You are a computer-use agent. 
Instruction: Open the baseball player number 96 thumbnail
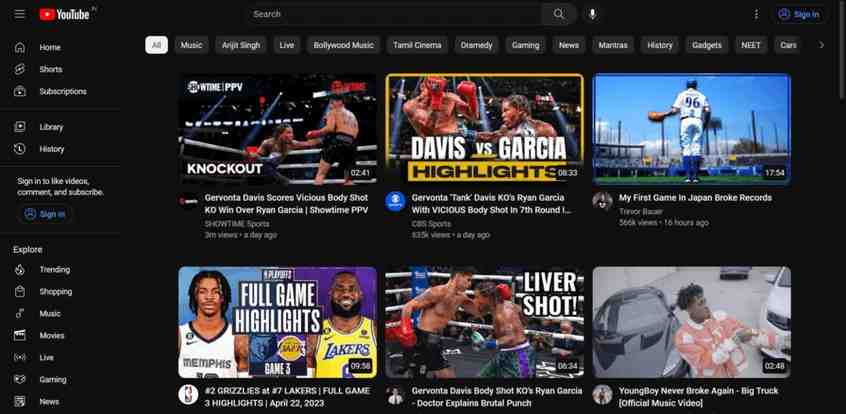tap(692, 130)
